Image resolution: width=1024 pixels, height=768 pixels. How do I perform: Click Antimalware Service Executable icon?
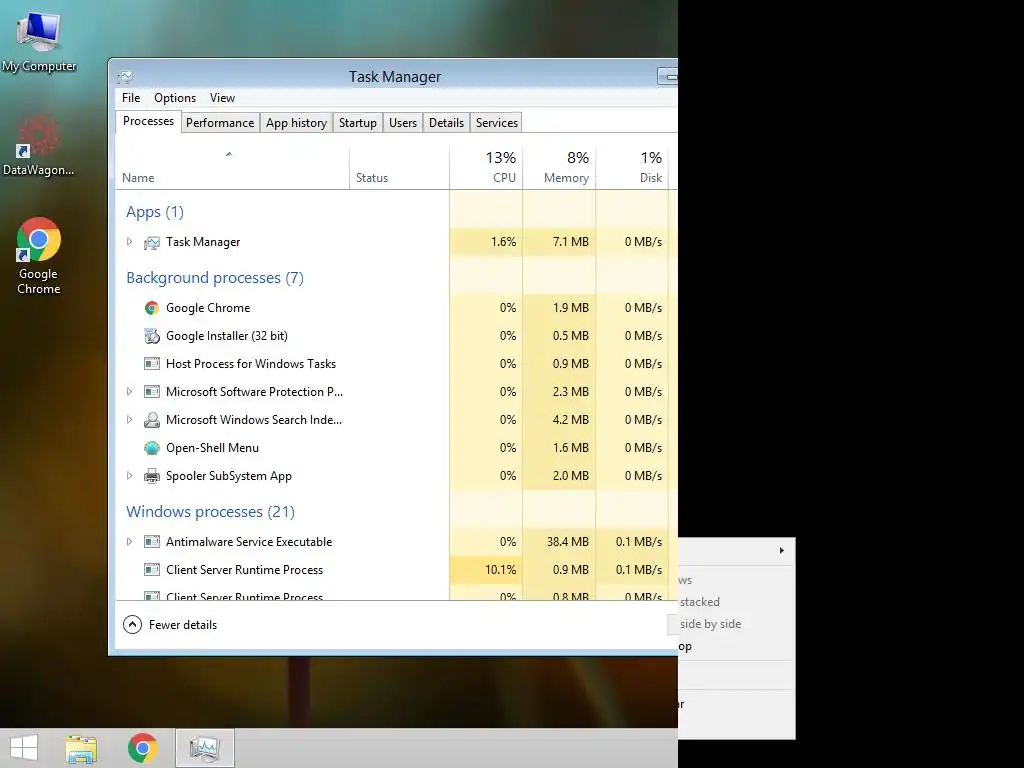point(152,542)
